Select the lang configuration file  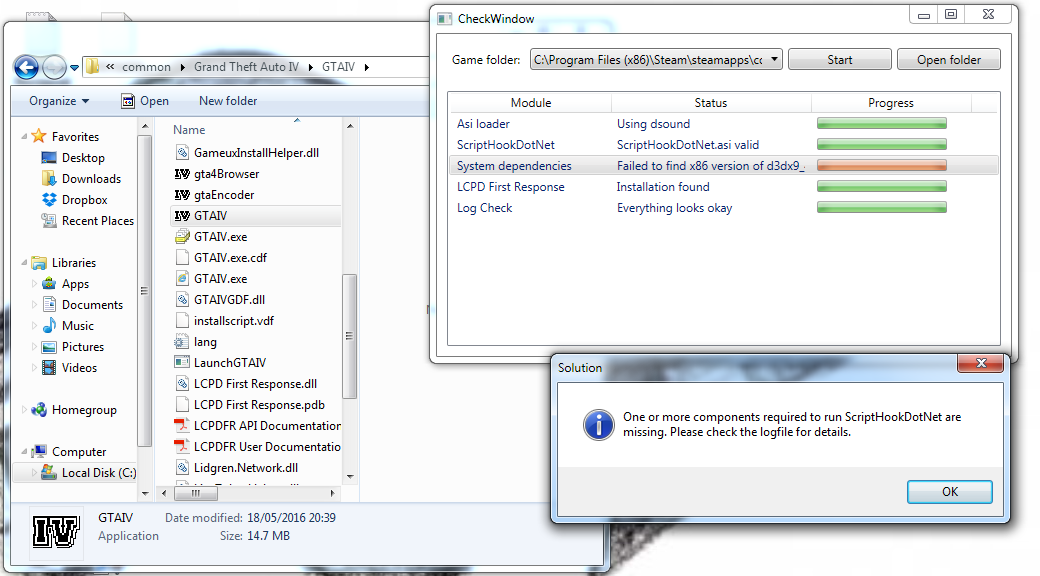pos(205,342)
